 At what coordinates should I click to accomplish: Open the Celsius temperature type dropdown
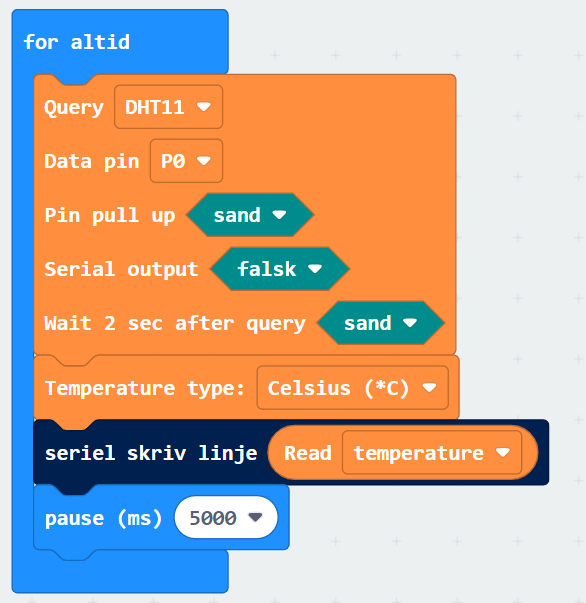pos(353,388)
